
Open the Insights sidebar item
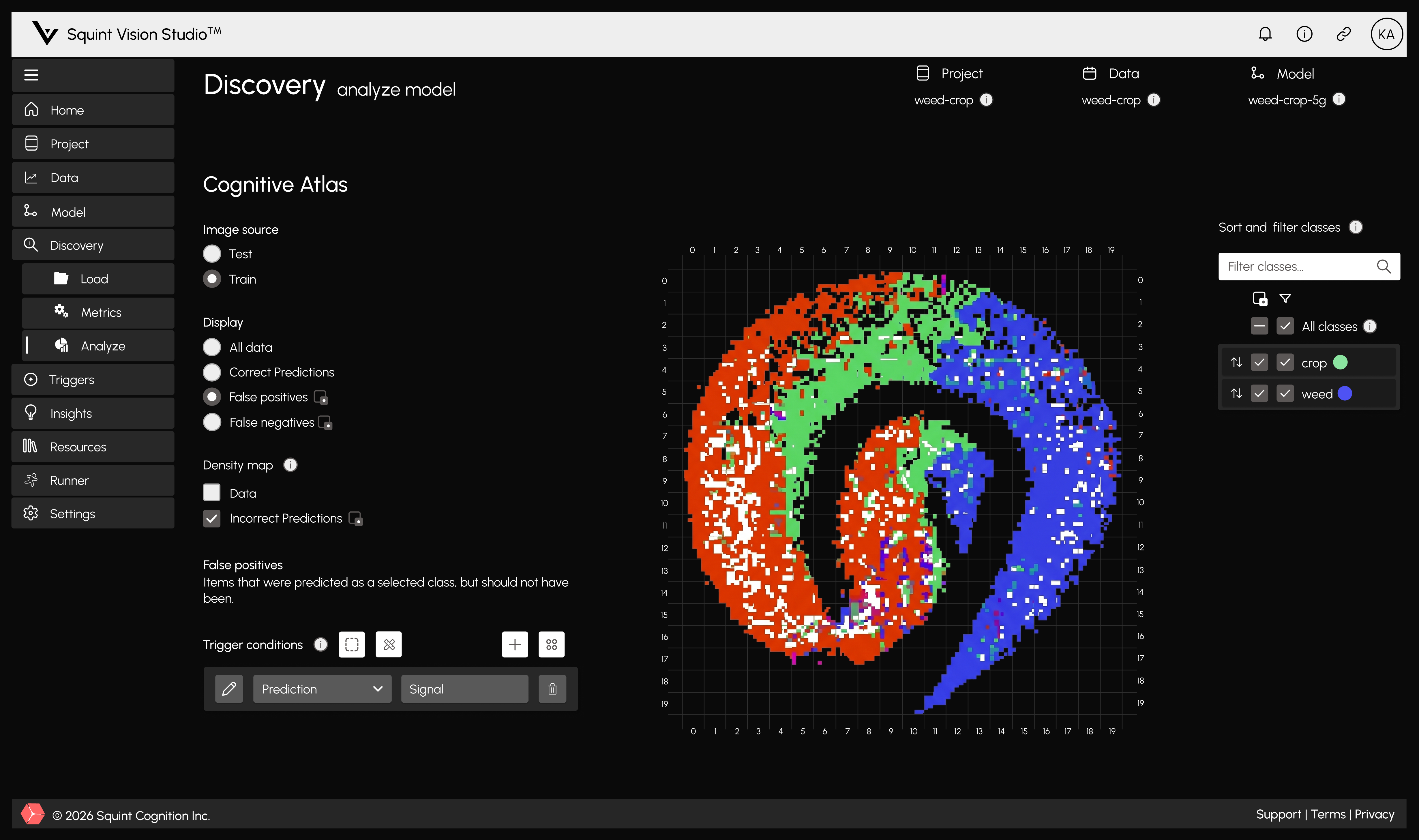(x=93, y=413)
